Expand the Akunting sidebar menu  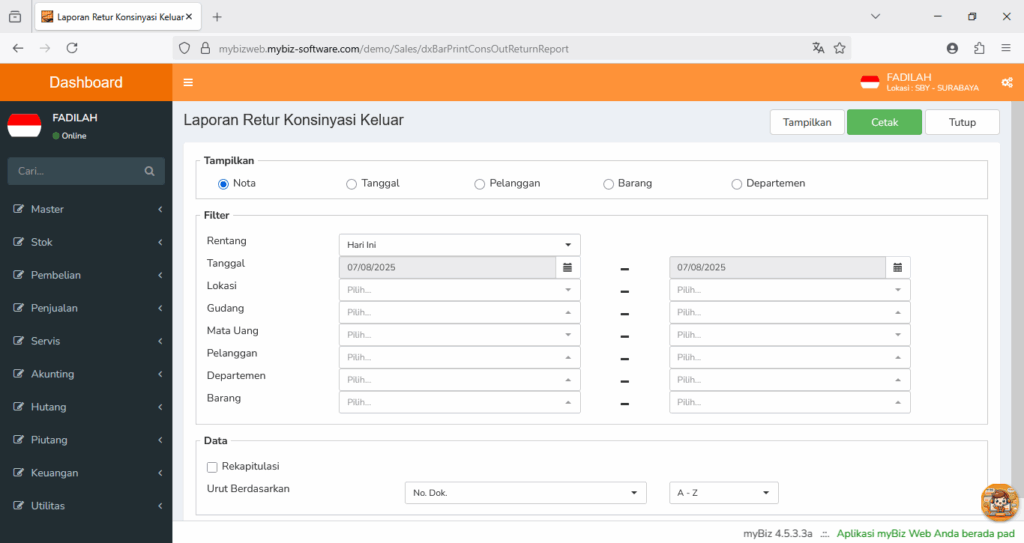click(86, 374)
